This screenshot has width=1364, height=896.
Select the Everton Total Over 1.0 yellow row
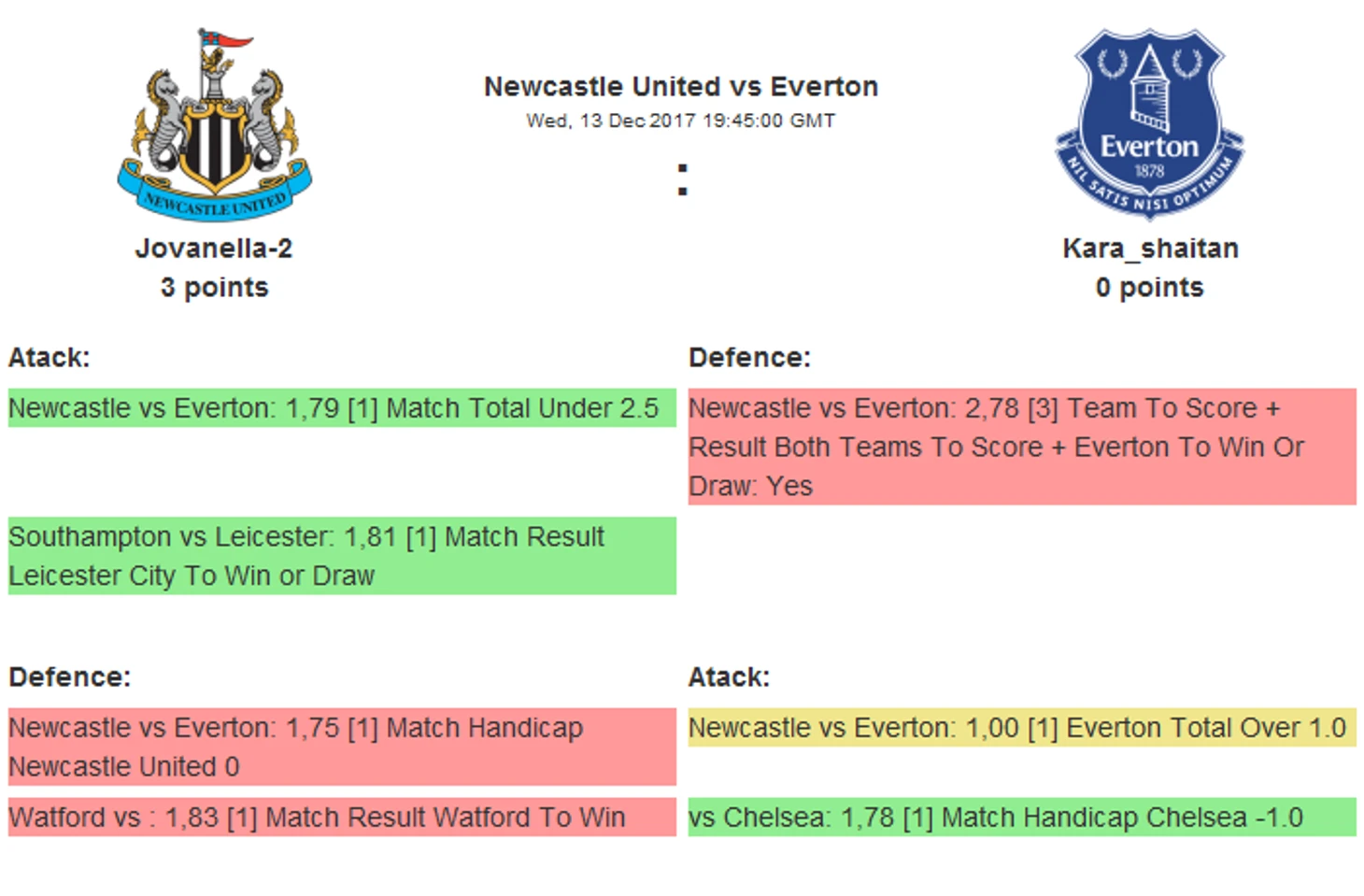[x=1022, y=728]
